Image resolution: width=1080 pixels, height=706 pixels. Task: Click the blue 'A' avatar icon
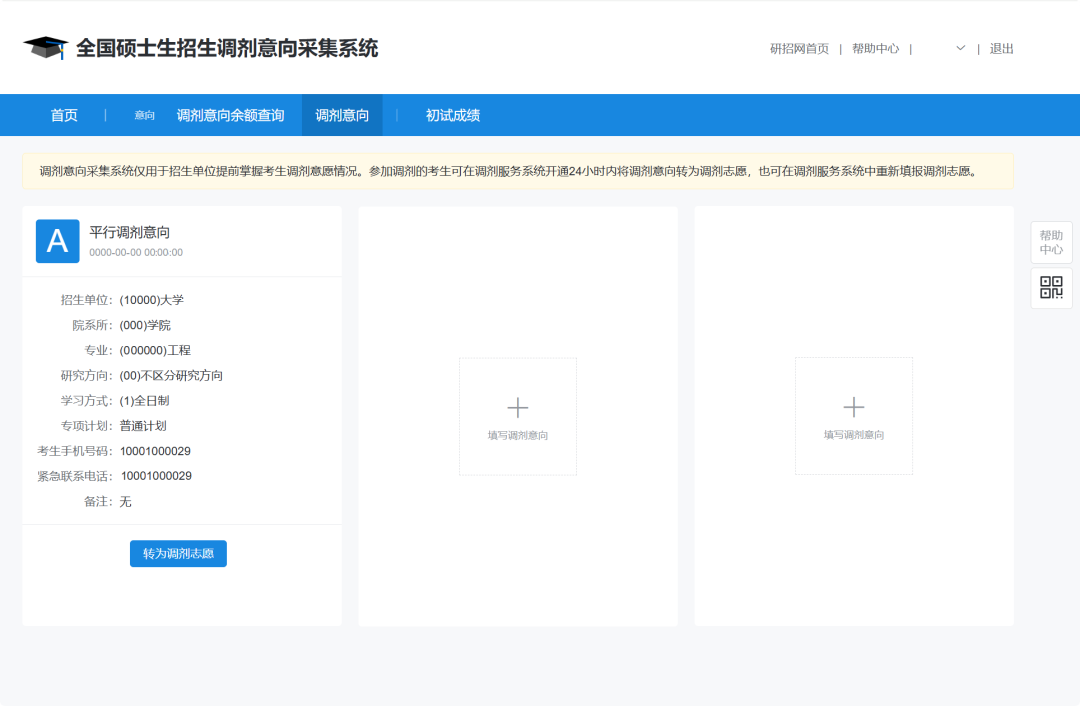(x=57, y=240)
